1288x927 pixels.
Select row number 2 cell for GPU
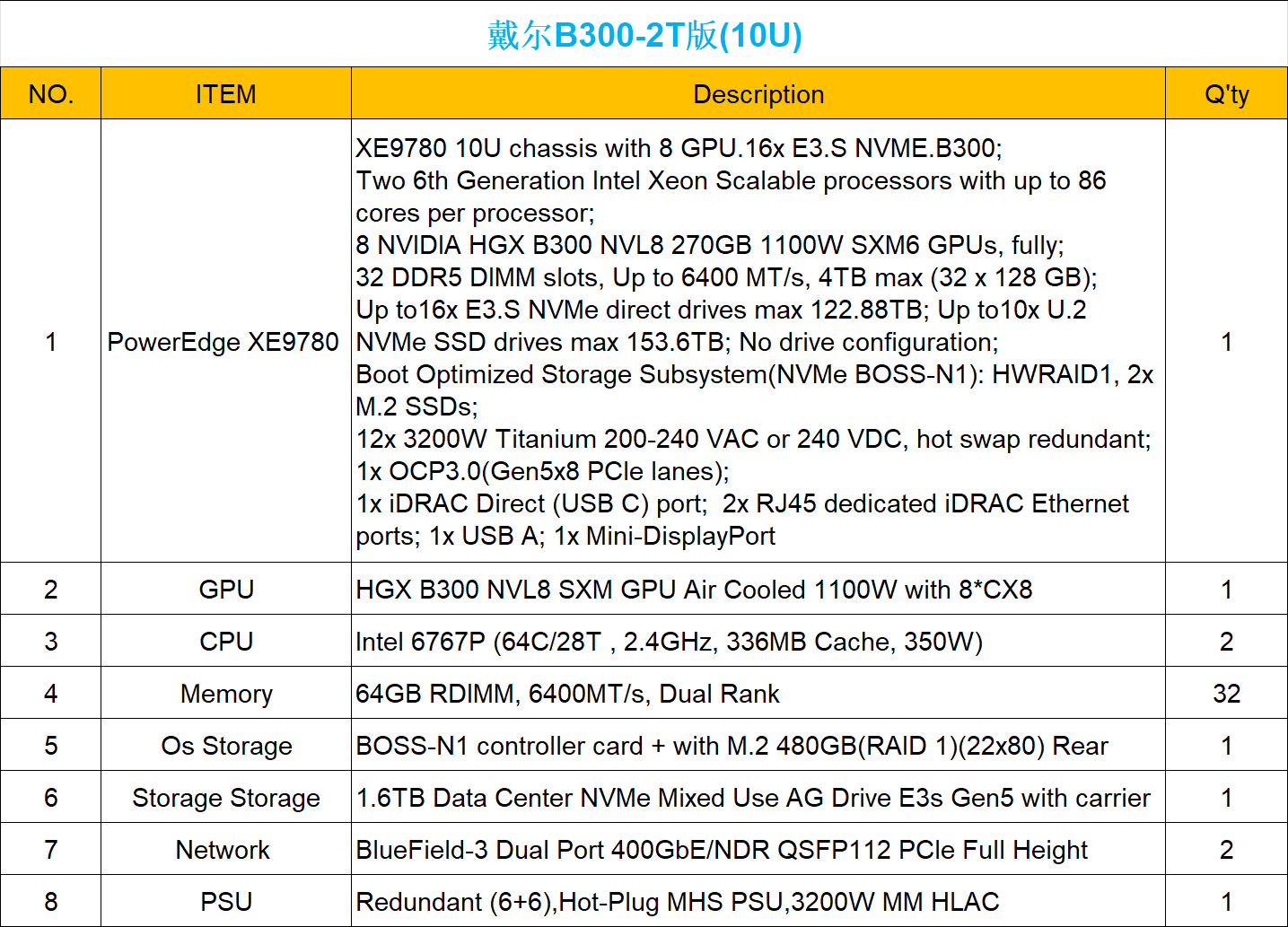[x=51, y=589]
